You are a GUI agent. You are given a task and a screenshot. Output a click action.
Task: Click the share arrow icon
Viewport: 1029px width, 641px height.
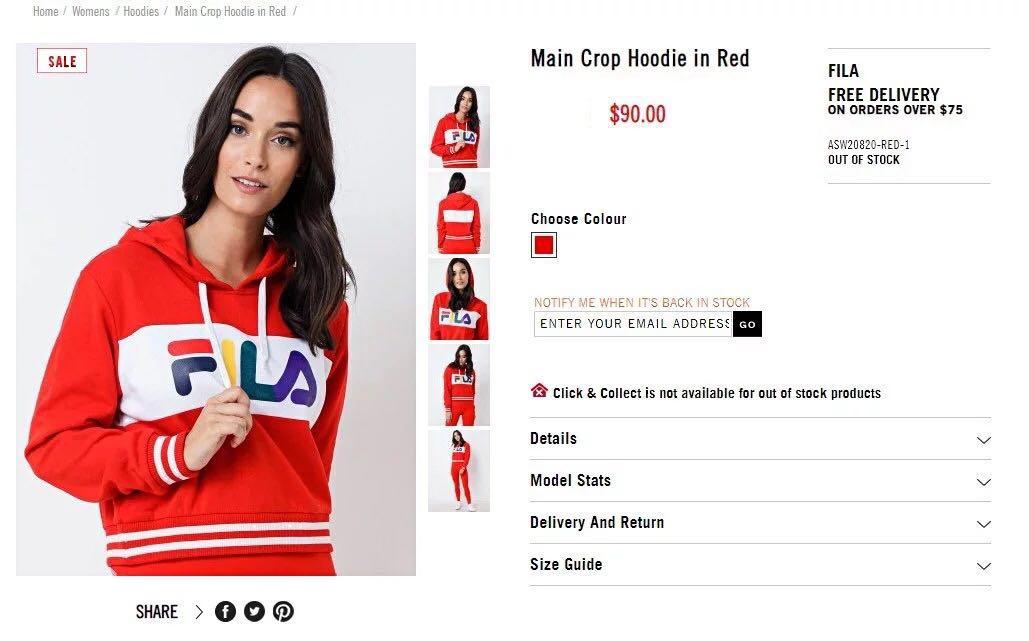point(199,612)
